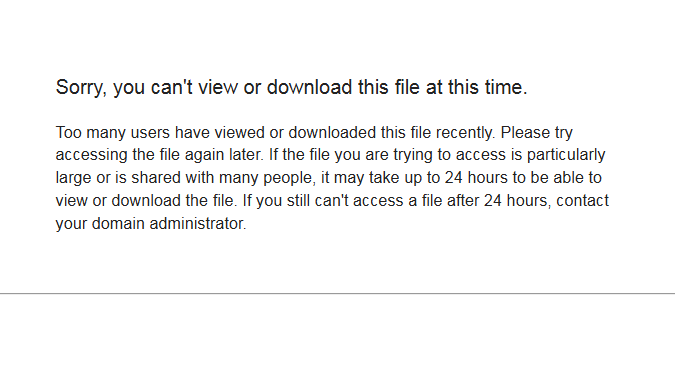Click the phrase "Too many users"
Screen dimensions: 675x381
(x=113, y=133)
